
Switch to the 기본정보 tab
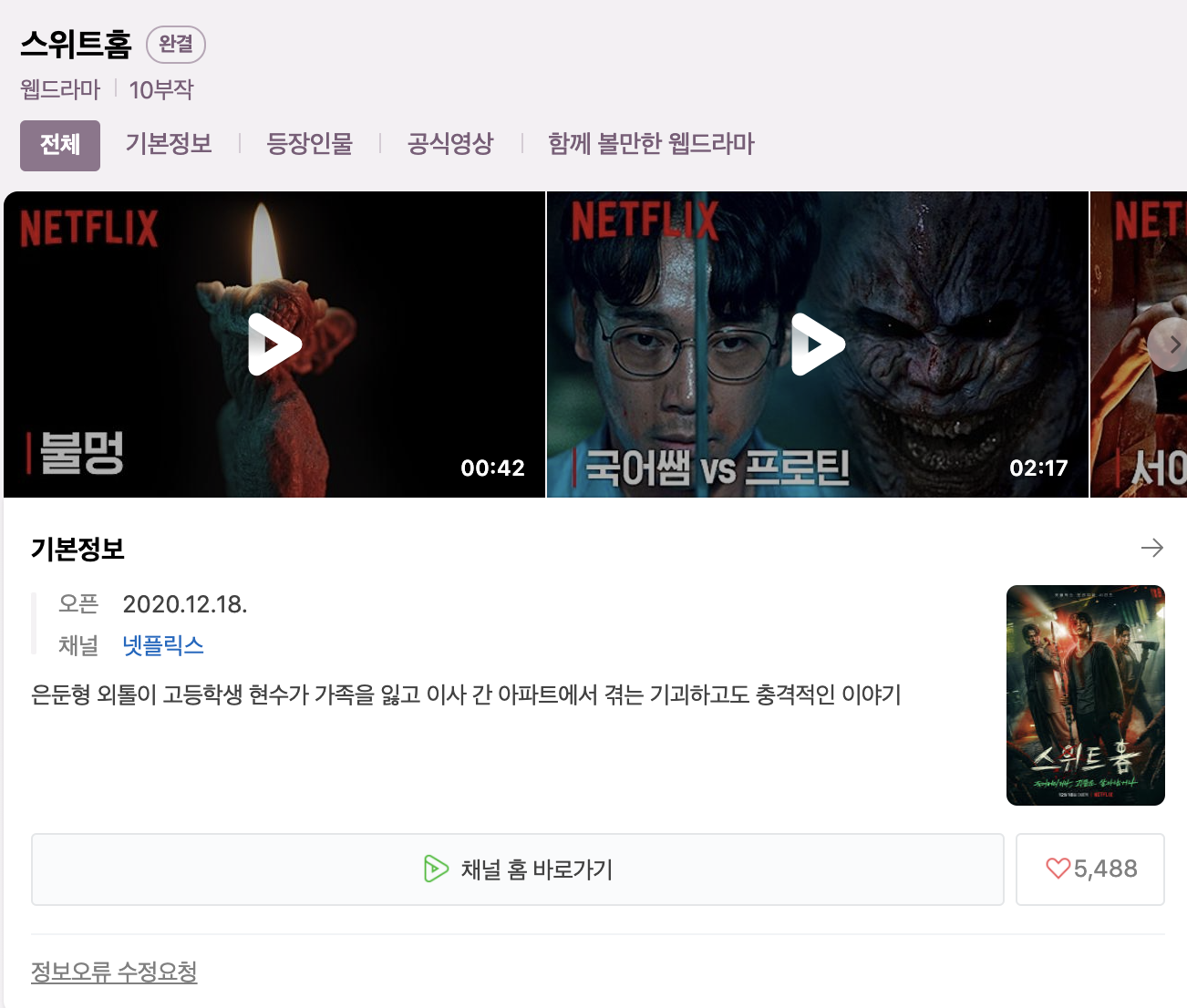tap(169, 144)
